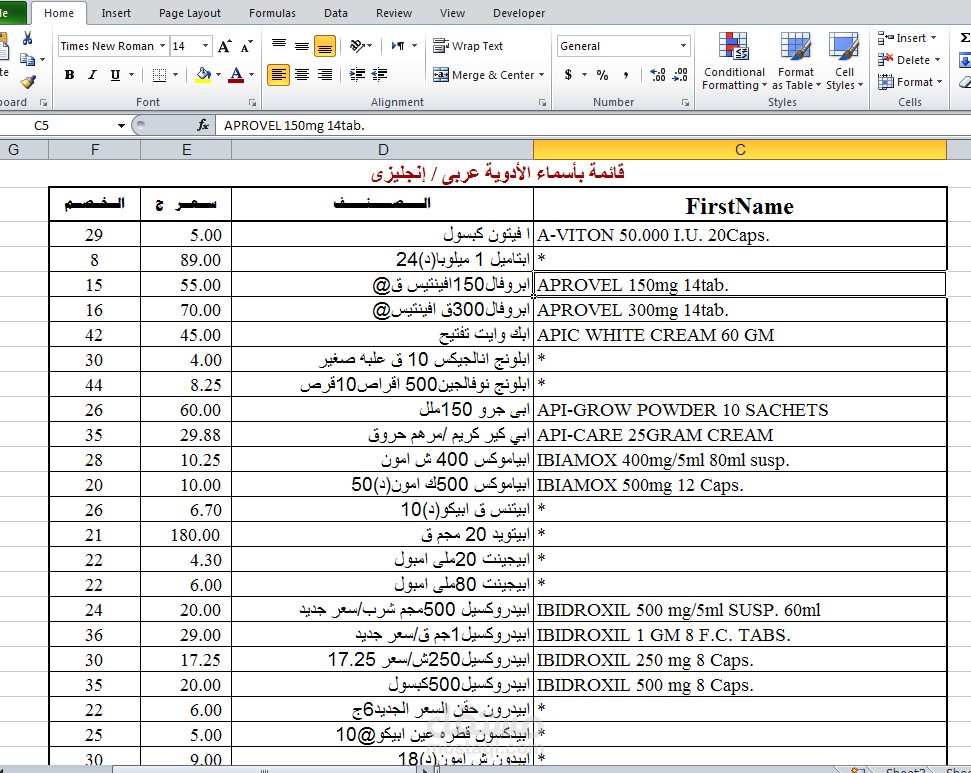Viewport: 971px width, 773px height.
Task: Toggle Align Text Left button
Action: coord(279,75)
